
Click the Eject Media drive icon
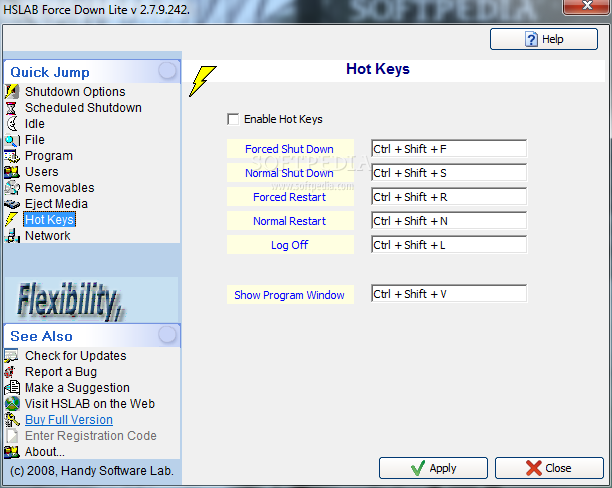click(12, 204)
